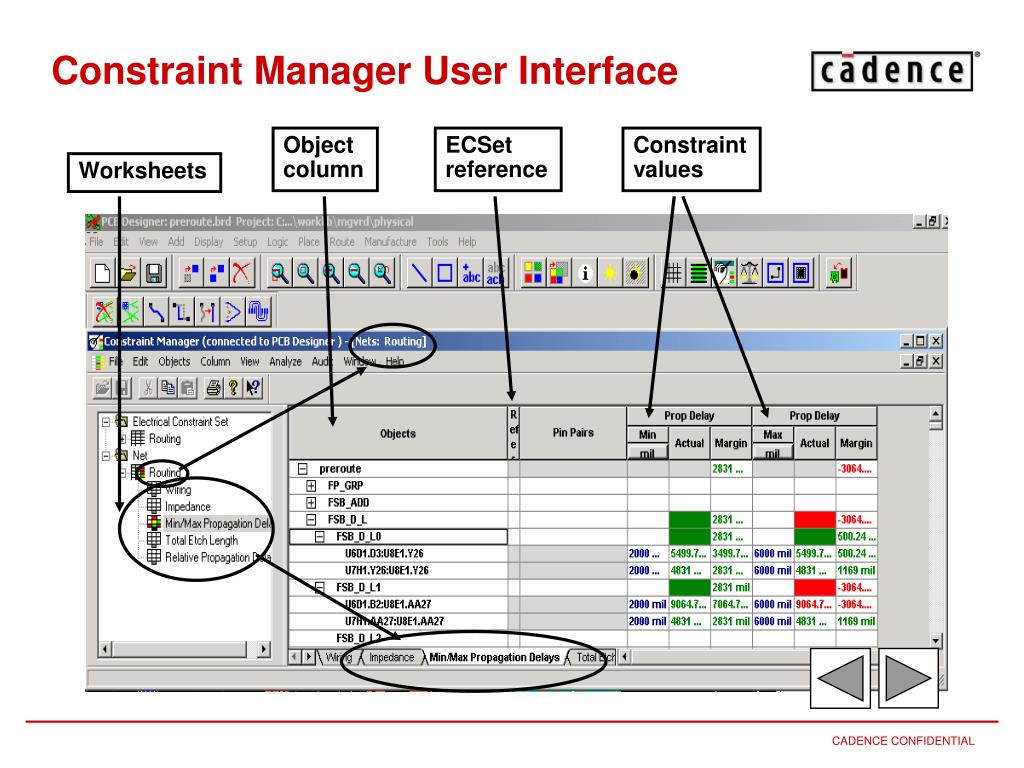Viewport: 1024px width, 768px height.
Task: Expand the FSB_ADD row
Action: pos(311,503)
